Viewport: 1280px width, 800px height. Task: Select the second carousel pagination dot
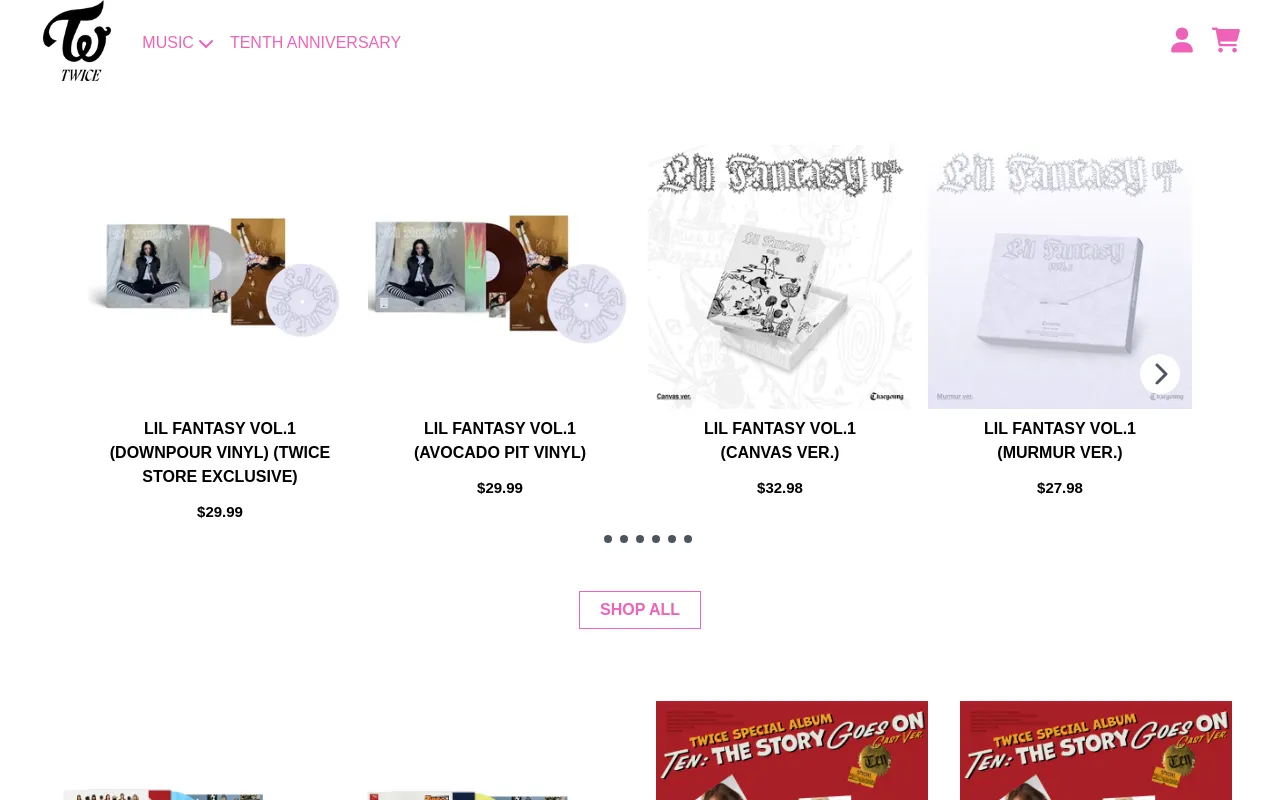[x=624, y=539]
